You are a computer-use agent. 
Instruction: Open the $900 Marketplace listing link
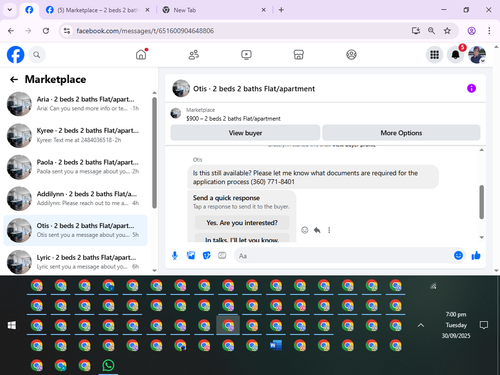[233, 118]
